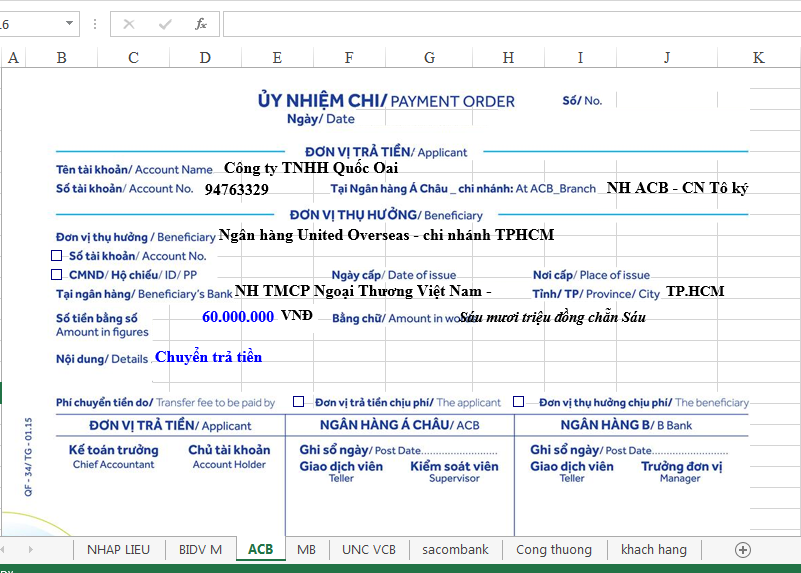Click the Cancel entry X icon

click(129, 24)
